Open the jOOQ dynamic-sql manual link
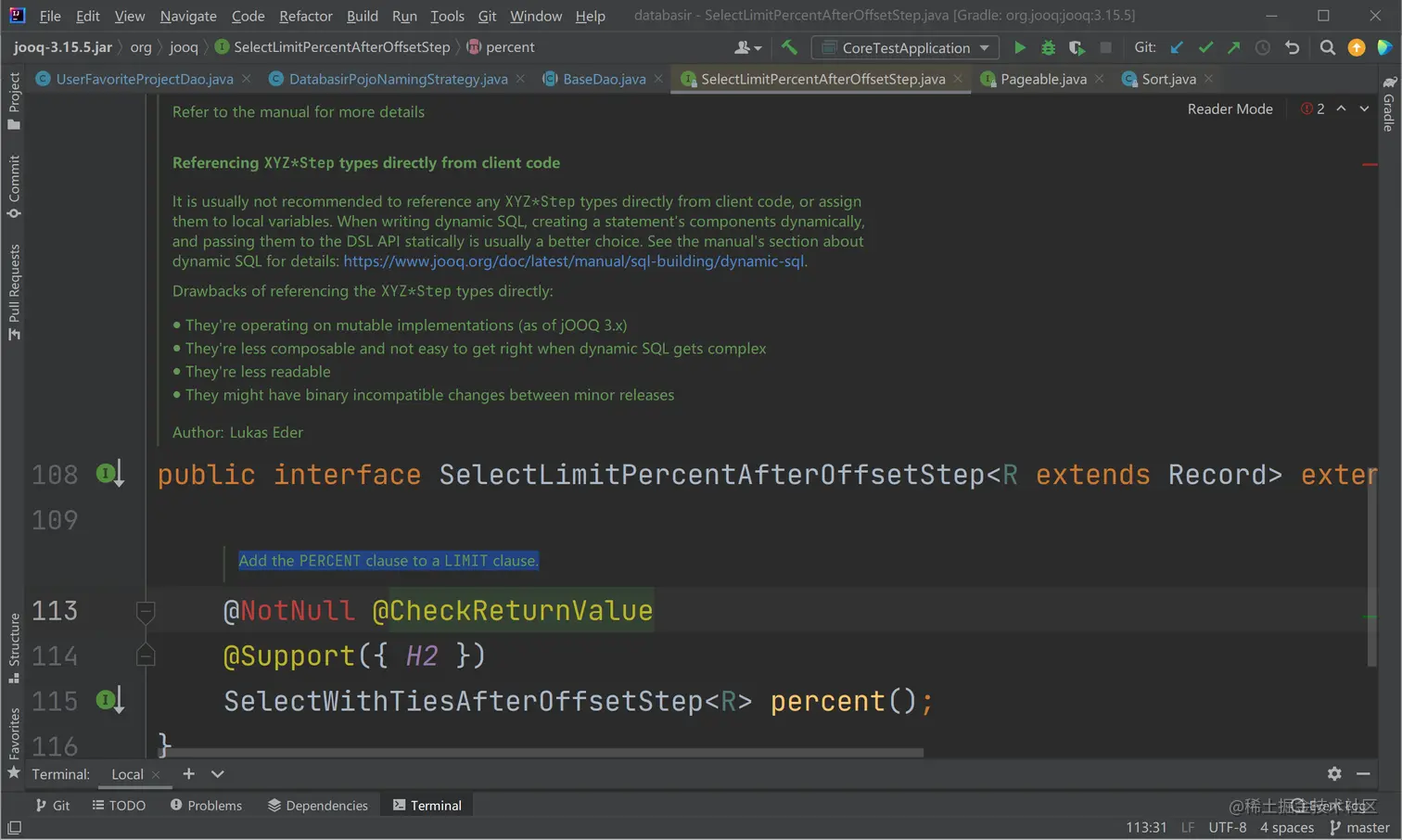 [574, 261]
